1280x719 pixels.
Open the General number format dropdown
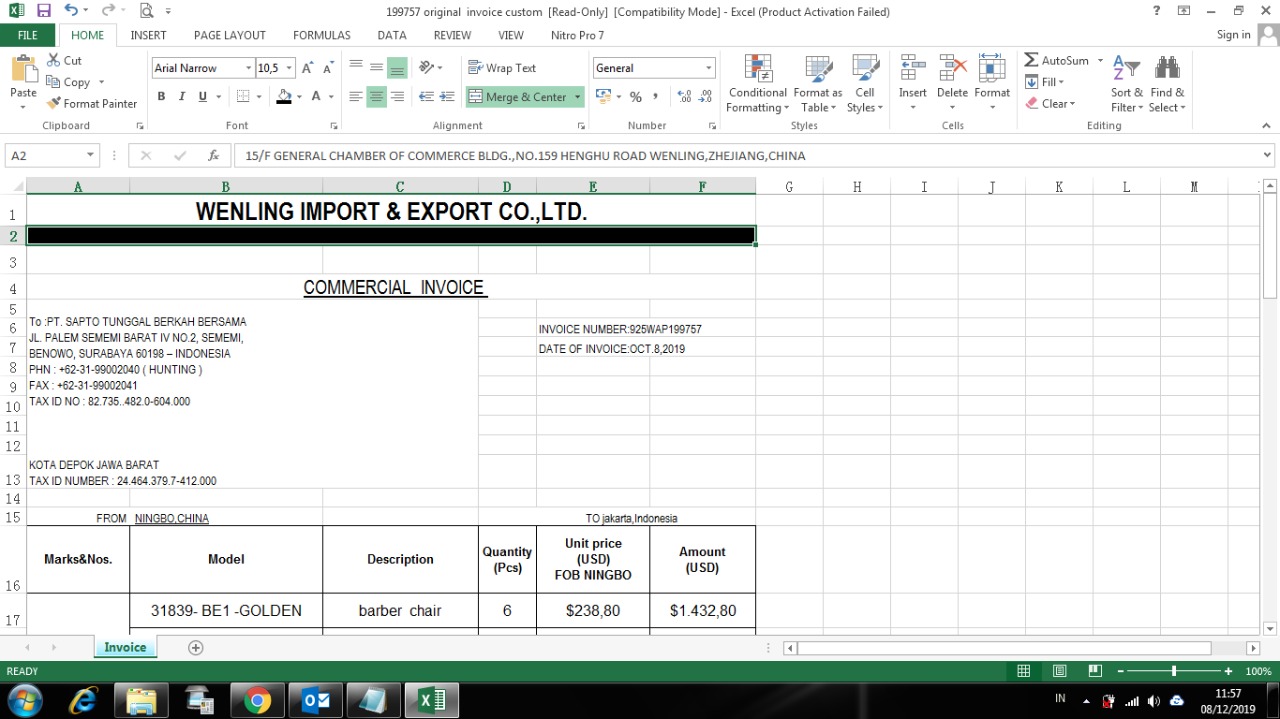[709, 68]
